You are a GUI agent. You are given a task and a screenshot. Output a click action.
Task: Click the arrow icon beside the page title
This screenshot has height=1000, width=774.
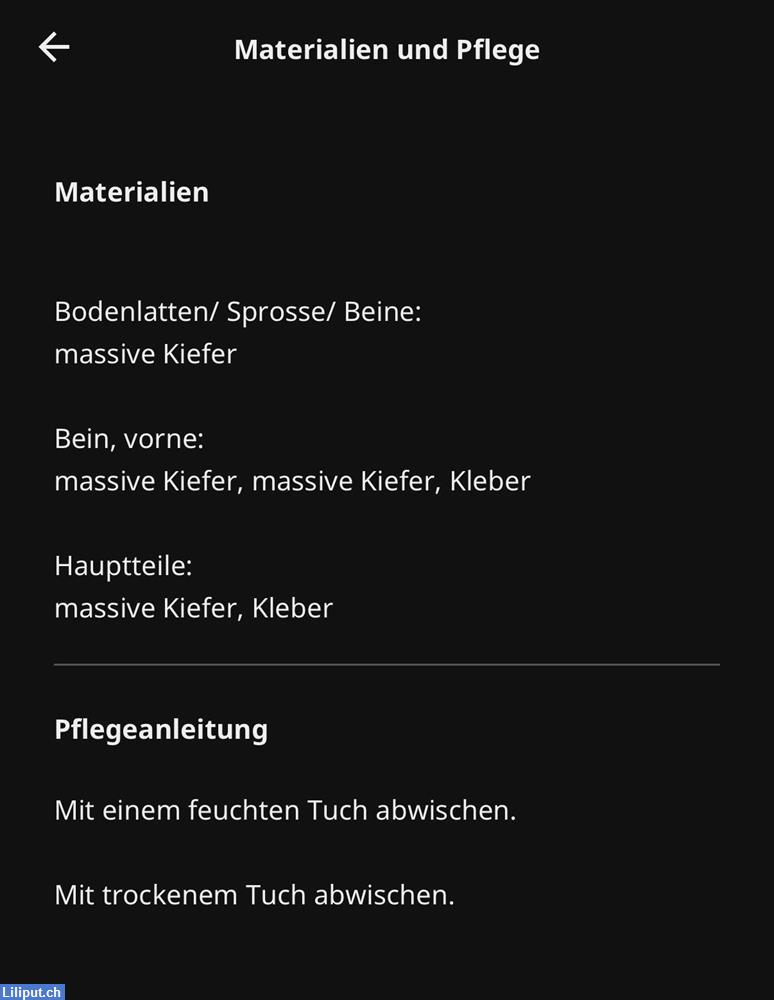[x=53, y=46]
